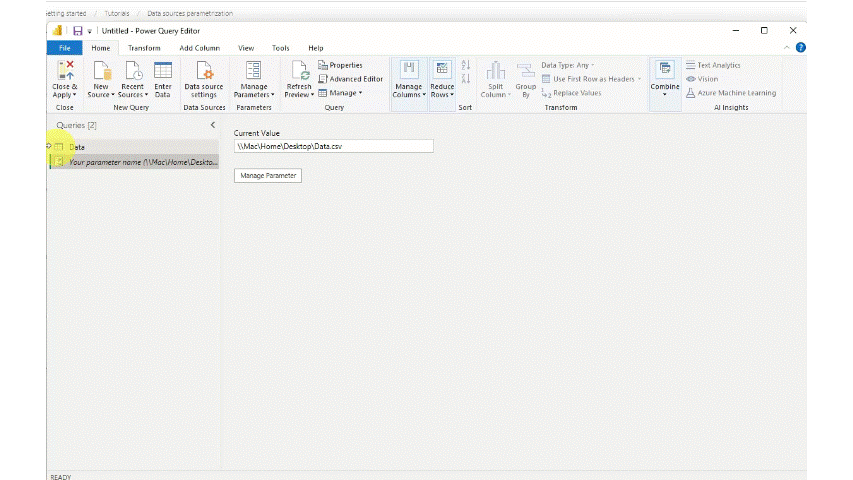Collapse the ribbon using the caret
The height and width of the screenshot is (480, 853).
click(x=787, y=48)
